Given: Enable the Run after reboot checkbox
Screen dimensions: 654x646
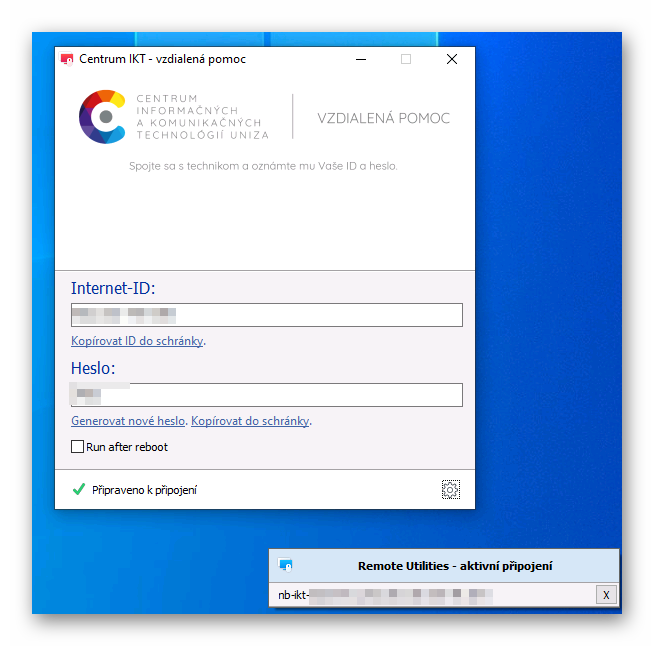Looking at the screenshot, I should coord(77,447).
